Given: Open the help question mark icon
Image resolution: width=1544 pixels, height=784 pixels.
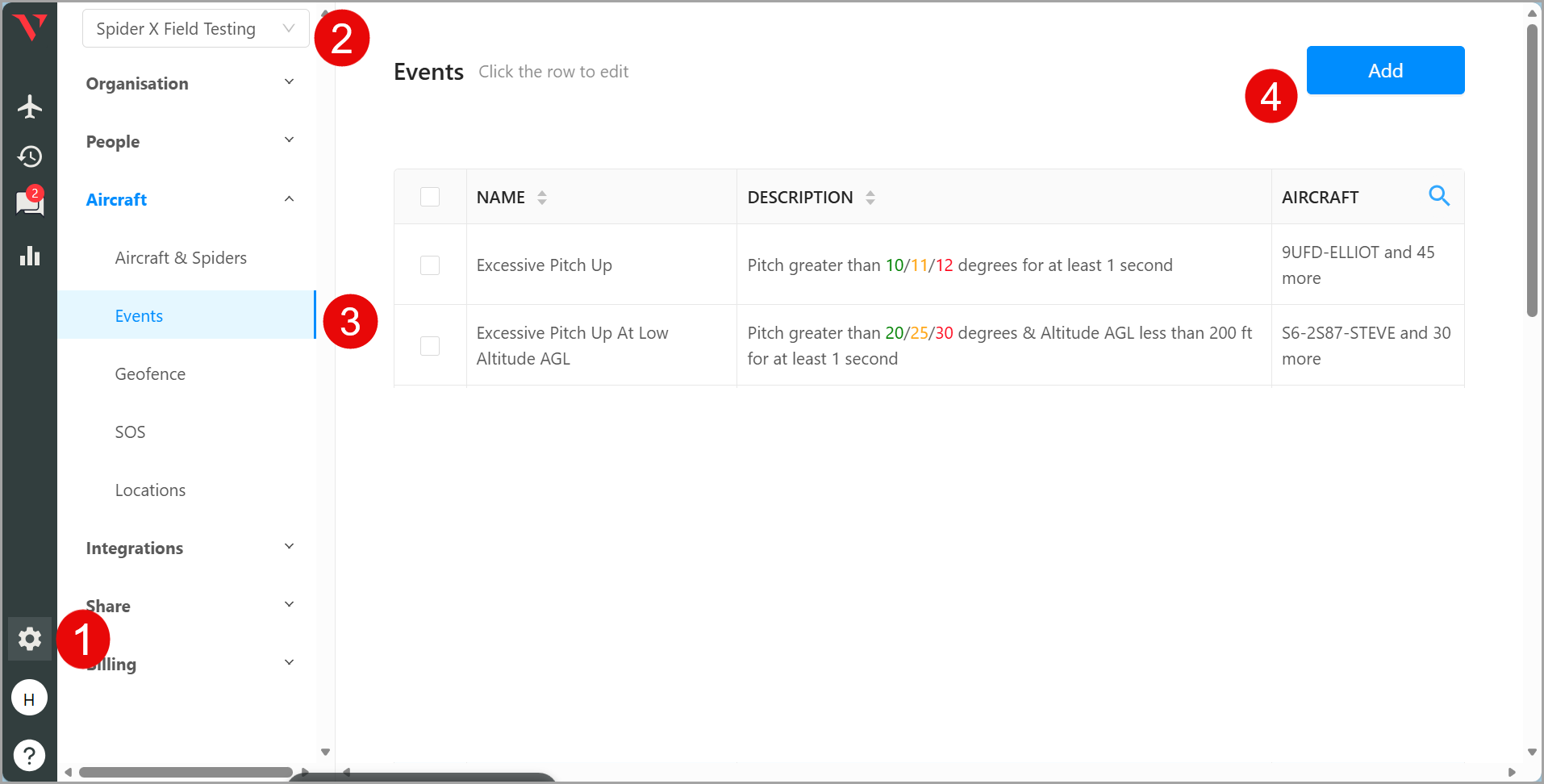Looking at the screenshot, I should 29,756.
